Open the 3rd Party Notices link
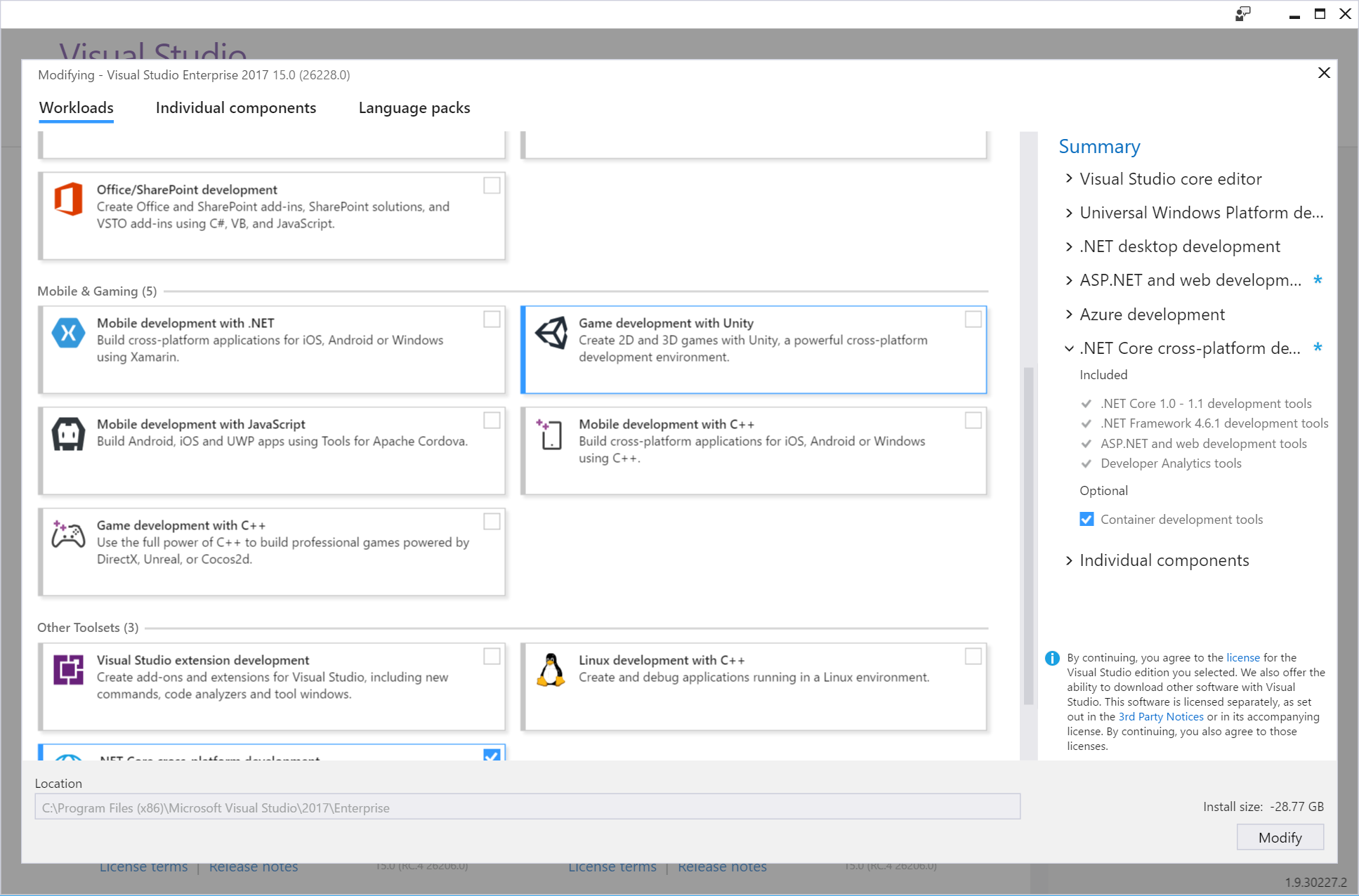 1160,716
